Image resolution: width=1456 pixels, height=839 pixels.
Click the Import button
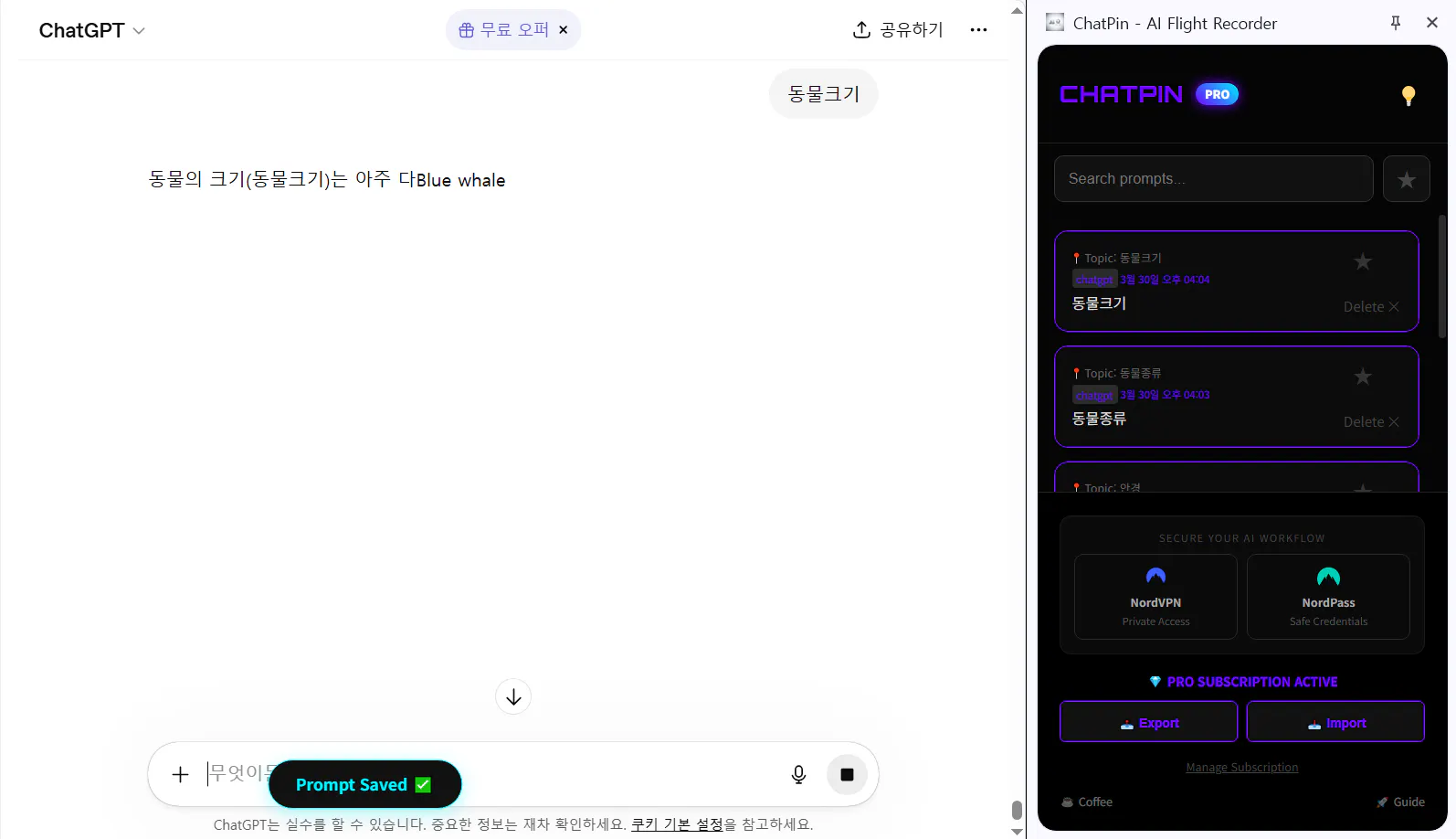(x=1335, y=722)
